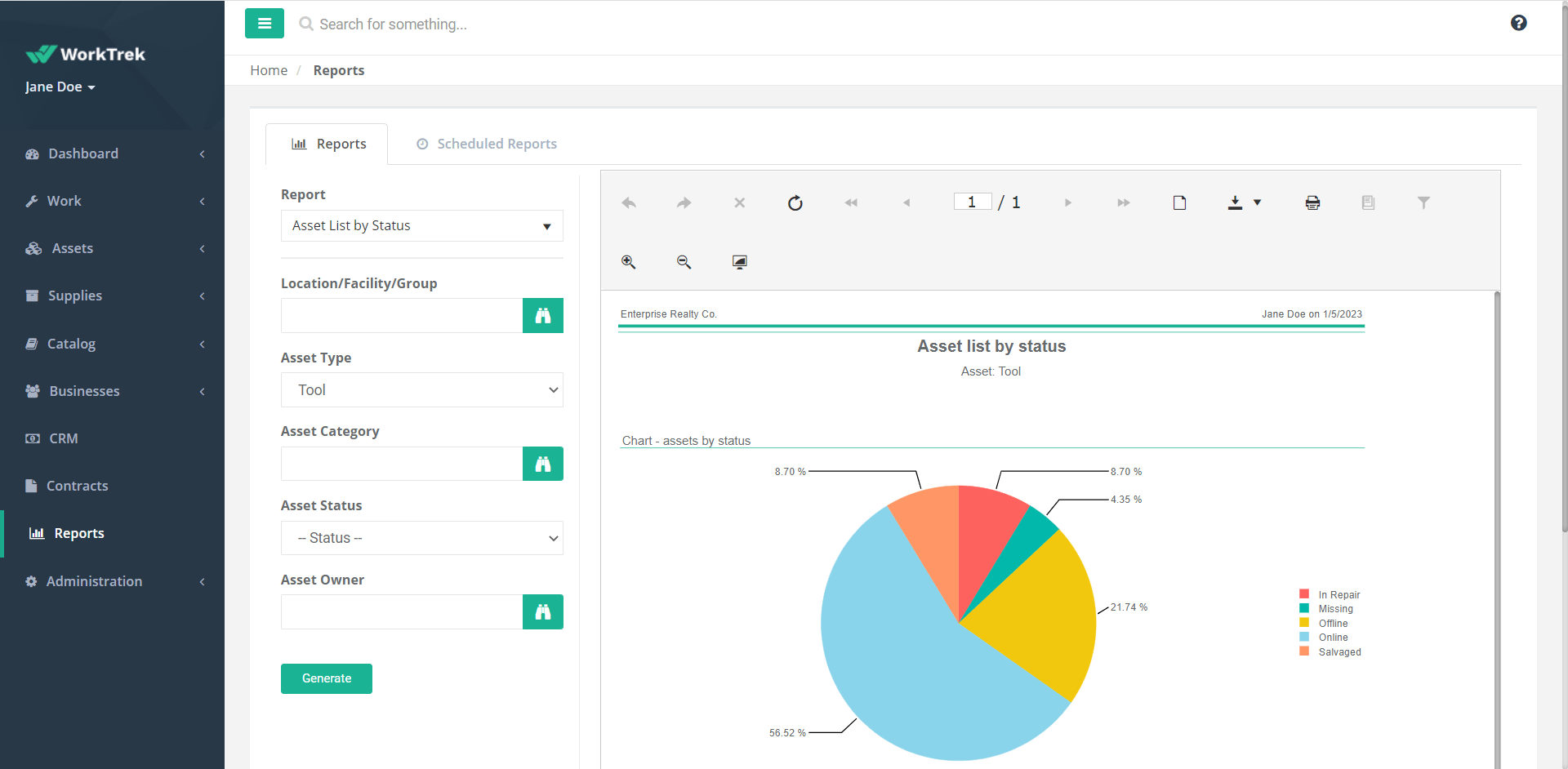Toggle full screen report view icon
The height and width of the screenshot is (769, 1568).
(739, 262)
